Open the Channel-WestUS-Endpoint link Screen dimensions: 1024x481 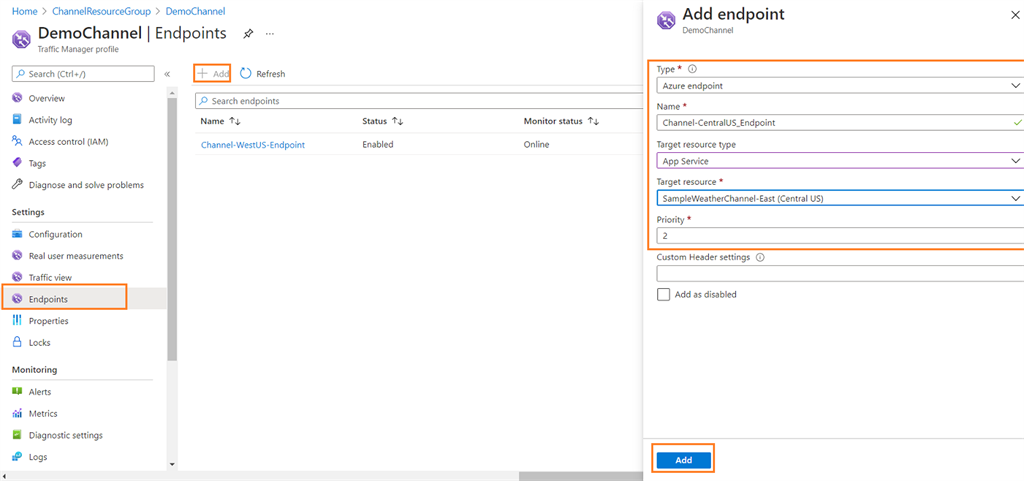tap(253, 145)
